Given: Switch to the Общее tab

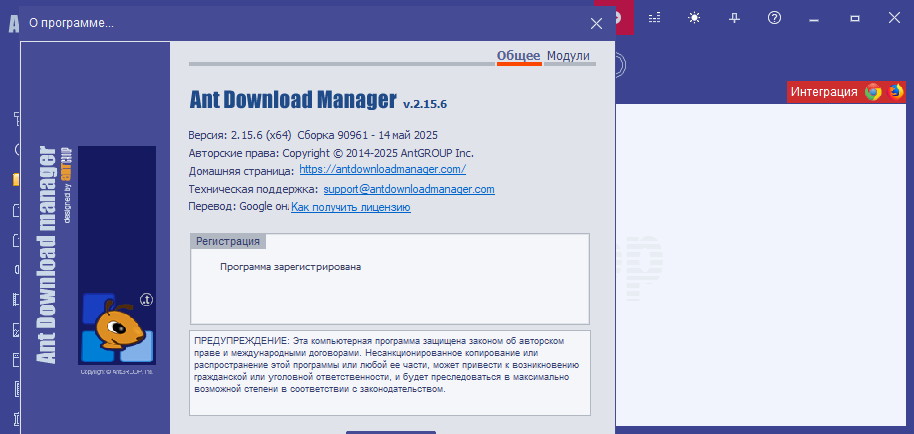Looking at the screenshot, I should (x=519, y=56).
